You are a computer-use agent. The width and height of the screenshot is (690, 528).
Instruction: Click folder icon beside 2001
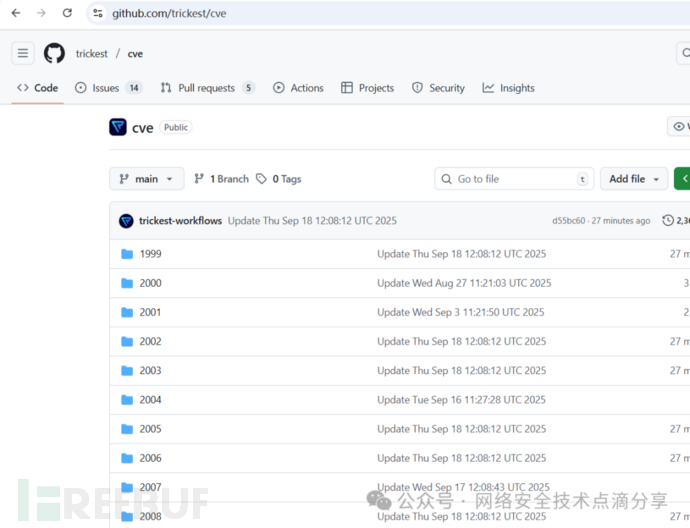click(x=127, y=312)
